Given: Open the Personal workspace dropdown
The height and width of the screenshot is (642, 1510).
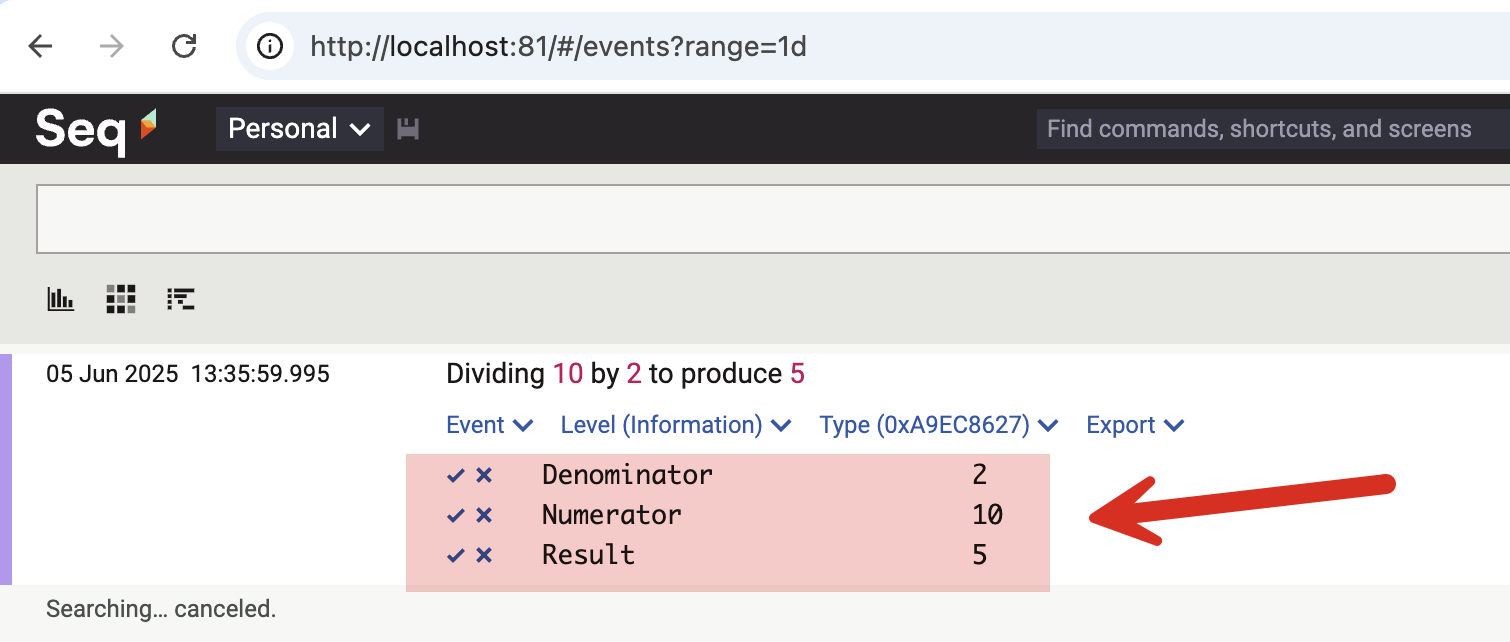Looking at the screenshot, I should pos(299,129).
